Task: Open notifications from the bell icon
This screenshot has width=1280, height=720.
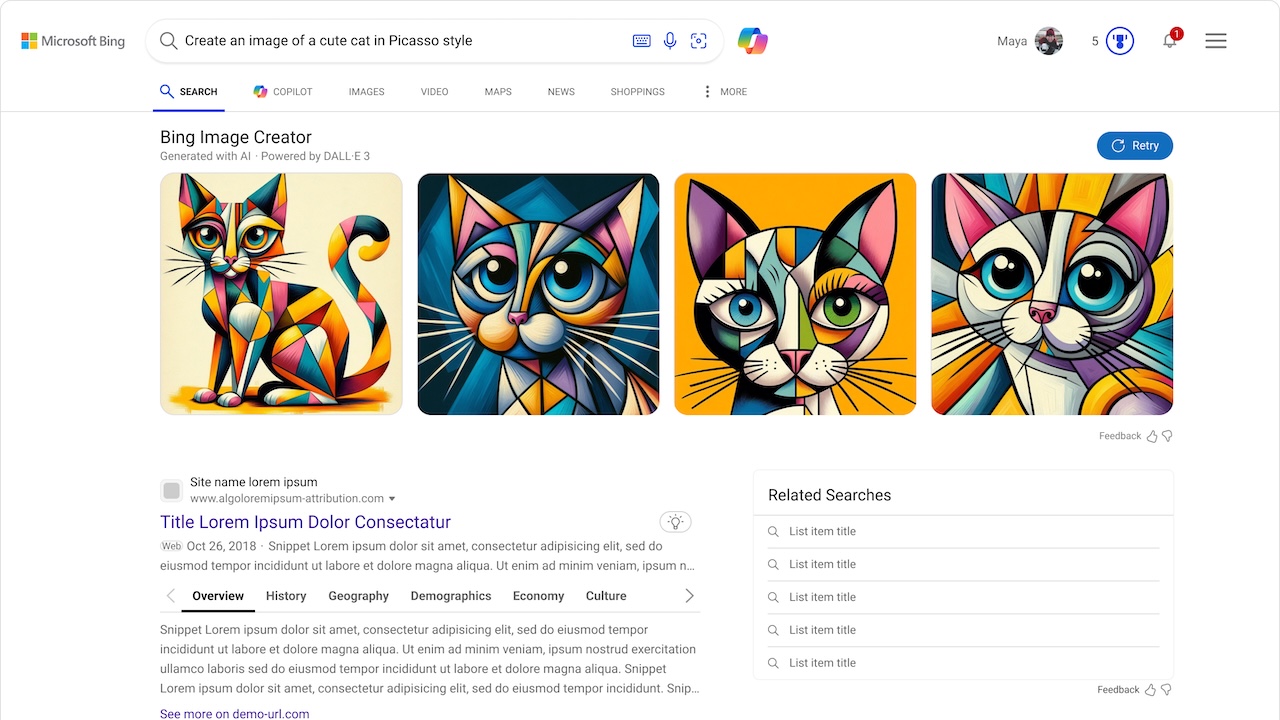Action: (1168, 40)
